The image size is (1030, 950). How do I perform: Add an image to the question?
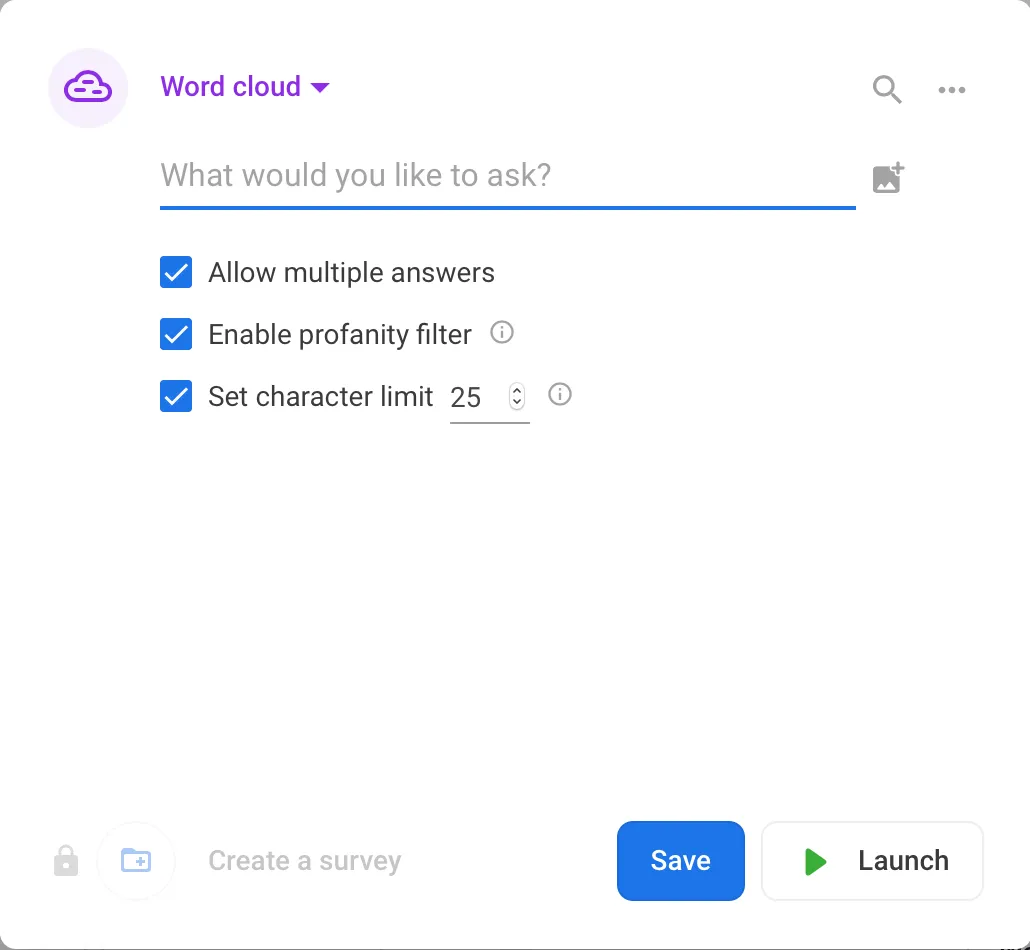point(888,178)
